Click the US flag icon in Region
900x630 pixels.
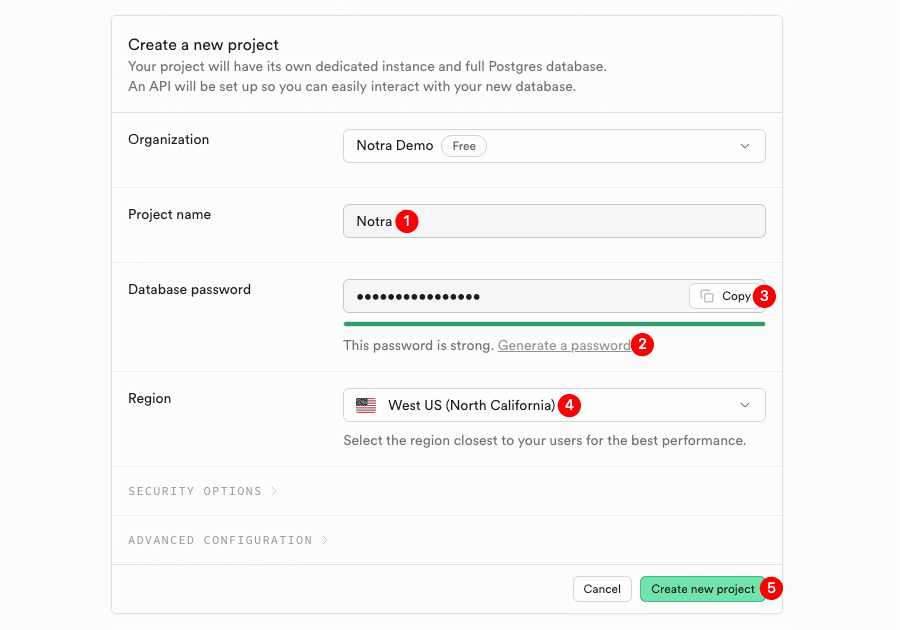tap(366, 405)
